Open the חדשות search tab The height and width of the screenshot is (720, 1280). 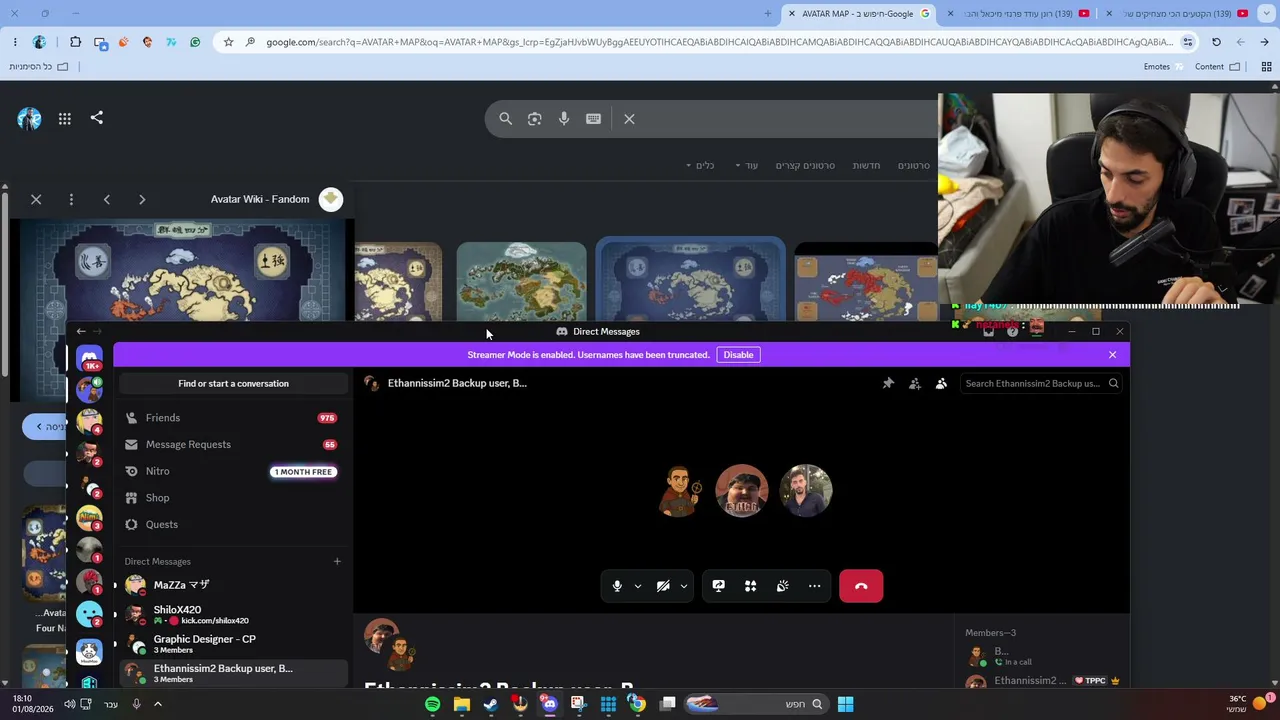point(867,166)
